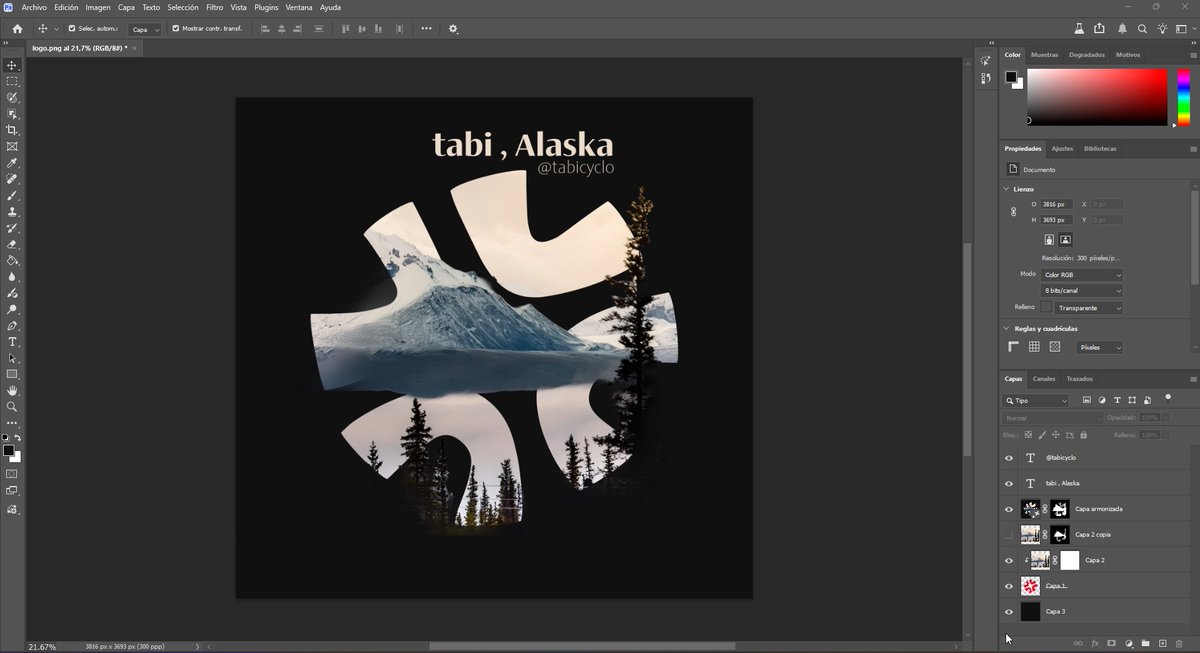The image size is (1200, 653).
Task: Select the Frame tool
Action: (x=12, y=146)
